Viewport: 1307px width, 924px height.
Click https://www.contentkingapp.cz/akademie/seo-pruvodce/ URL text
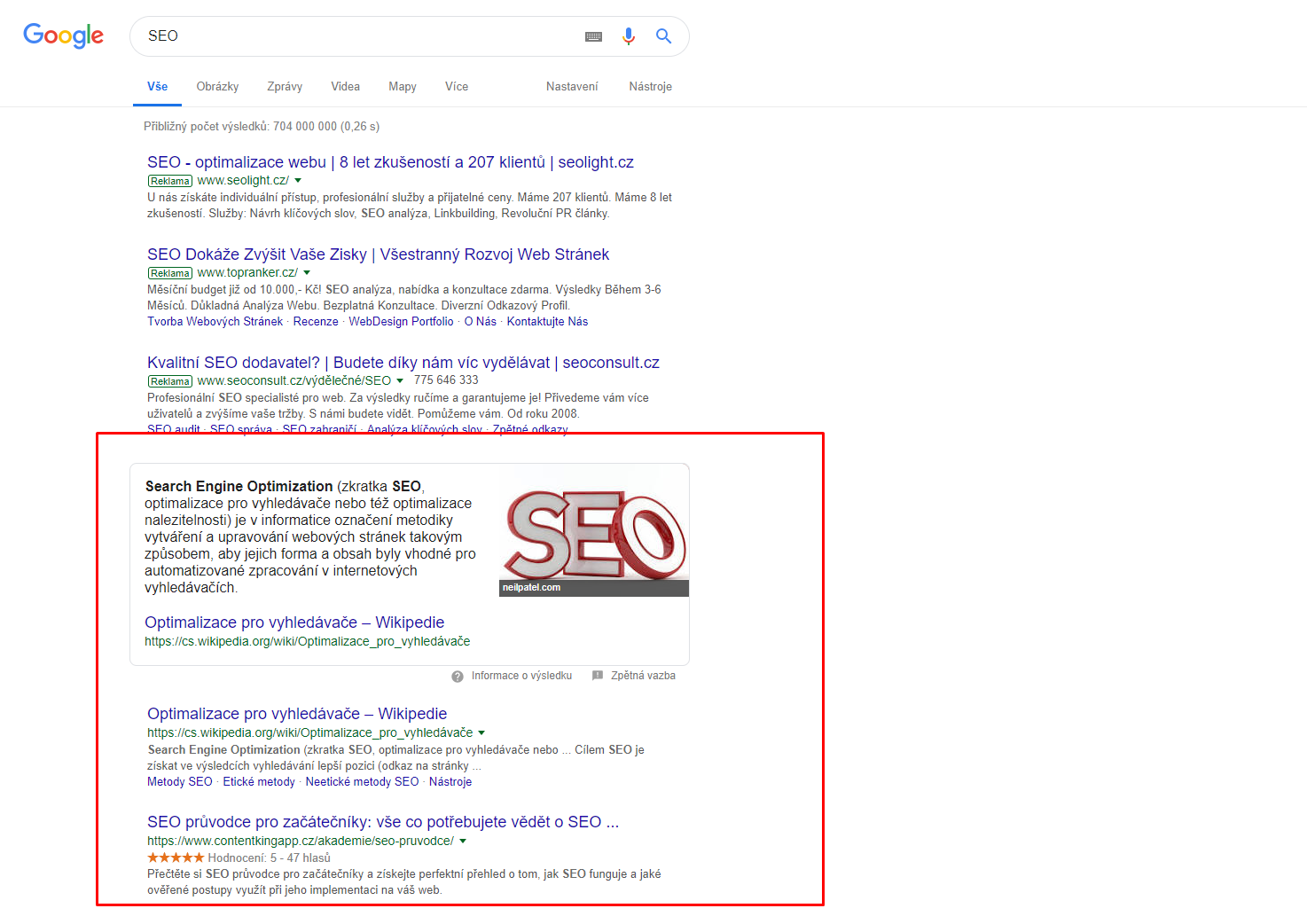coord(301,842)
